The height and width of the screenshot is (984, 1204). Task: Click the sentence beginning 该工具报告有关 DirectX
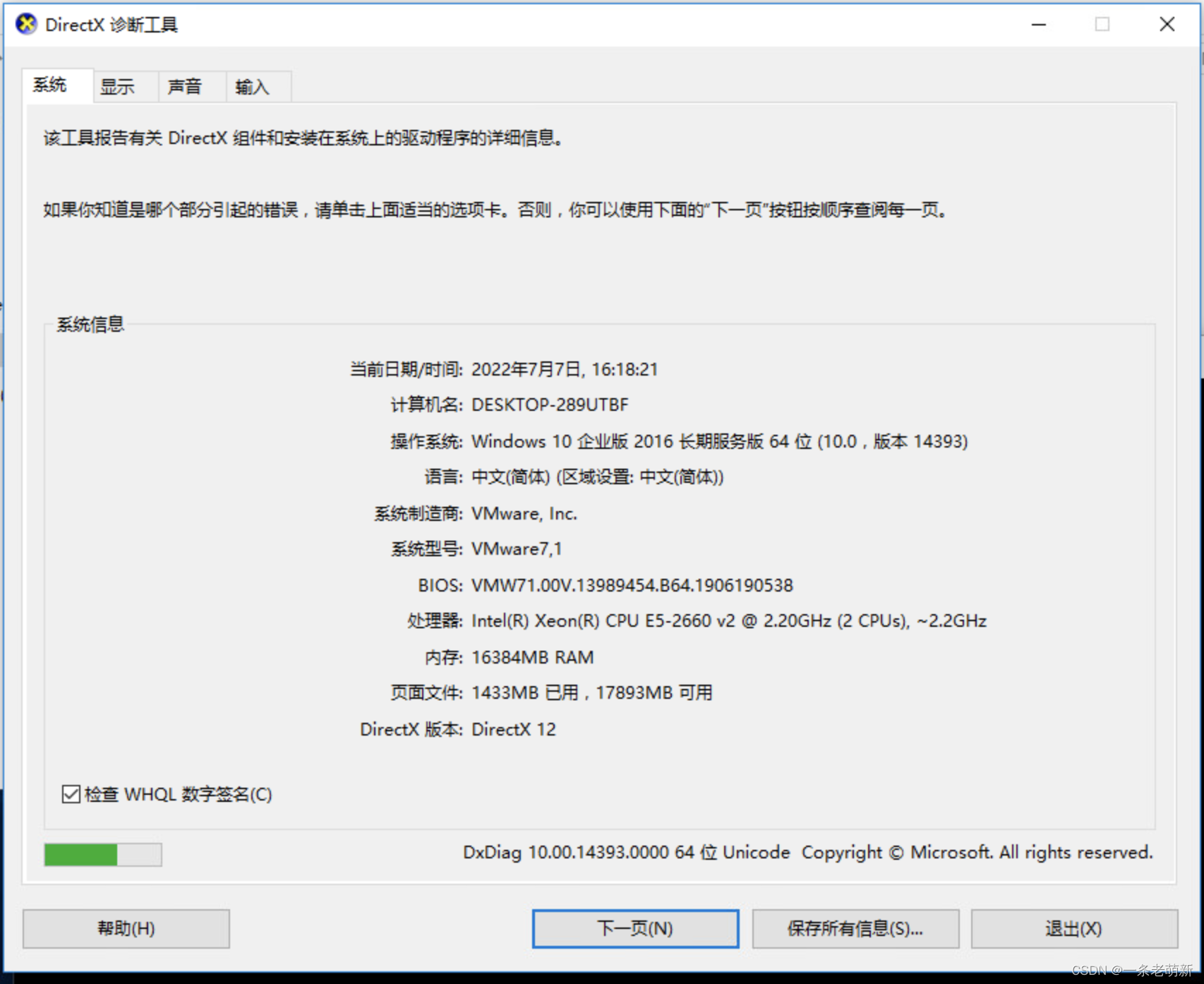[x=303, y=138]
